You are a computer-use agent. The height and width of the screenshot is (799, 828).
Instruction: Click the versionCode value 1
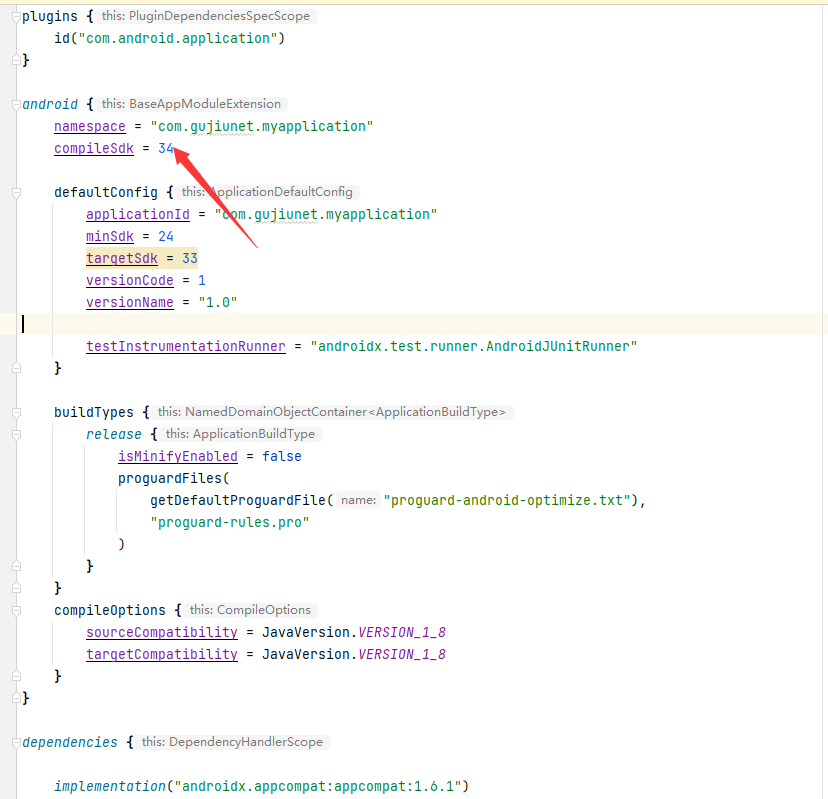click(x=202, y=281)
